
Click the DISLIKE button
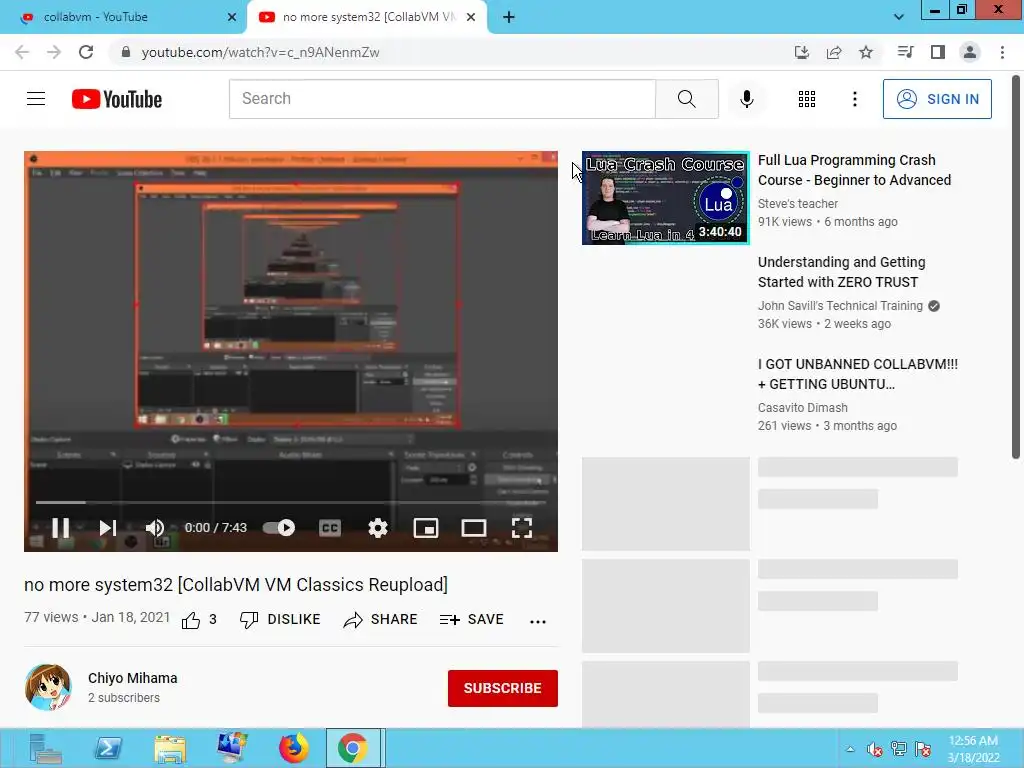280,619
